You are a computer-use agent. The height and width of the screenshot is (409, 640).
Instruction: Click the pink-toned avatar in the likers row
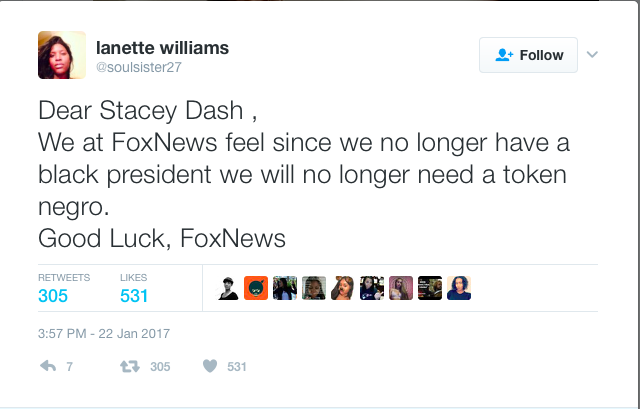(x=401, y=288)
